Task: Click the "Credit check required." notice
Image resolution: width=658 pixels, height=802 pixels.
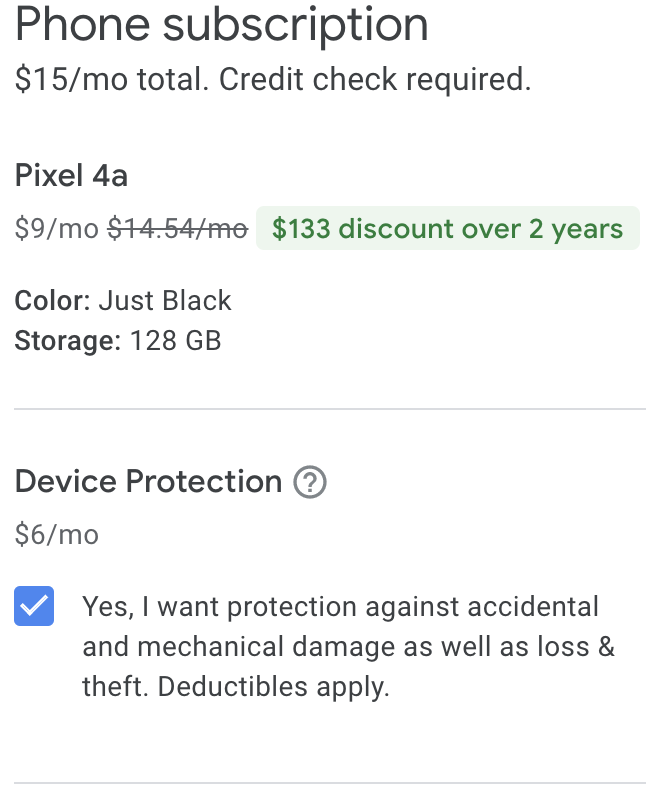Action: click(x=375, y=80)
